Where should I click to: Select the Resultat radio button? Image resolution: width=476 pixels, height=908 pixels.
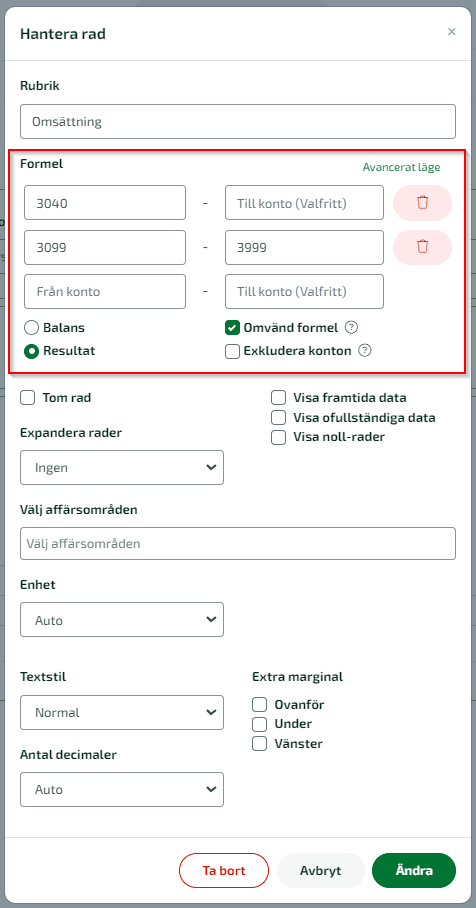click(x=31, y=351)
